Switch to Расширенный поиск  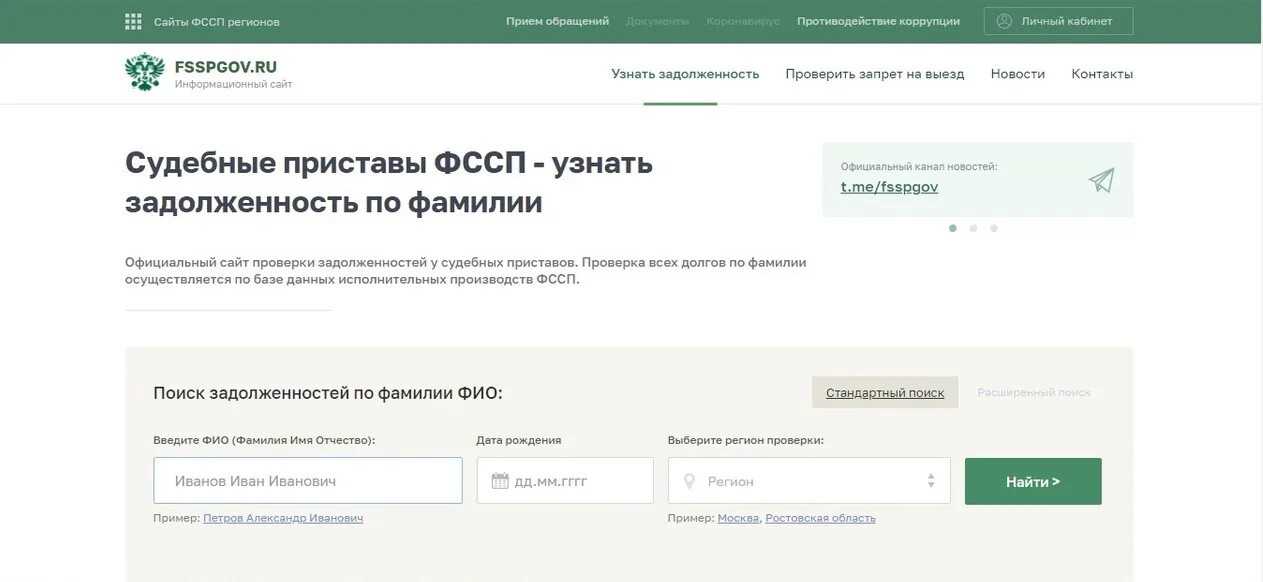pyautogui.click(x=1034, y=393)
